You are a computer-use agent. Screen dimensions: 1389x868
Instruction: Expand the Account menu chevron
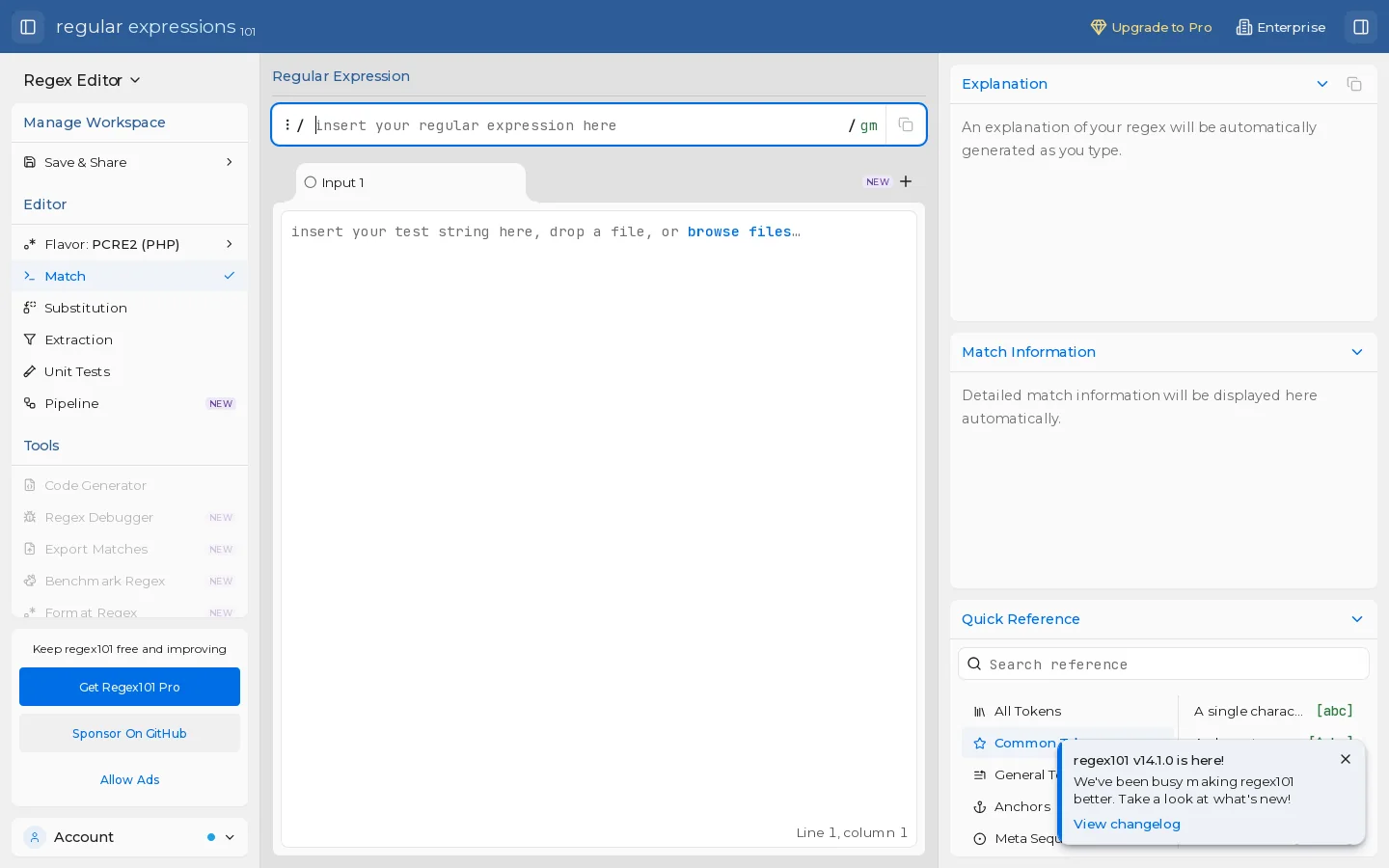click(x=230, y=837)
